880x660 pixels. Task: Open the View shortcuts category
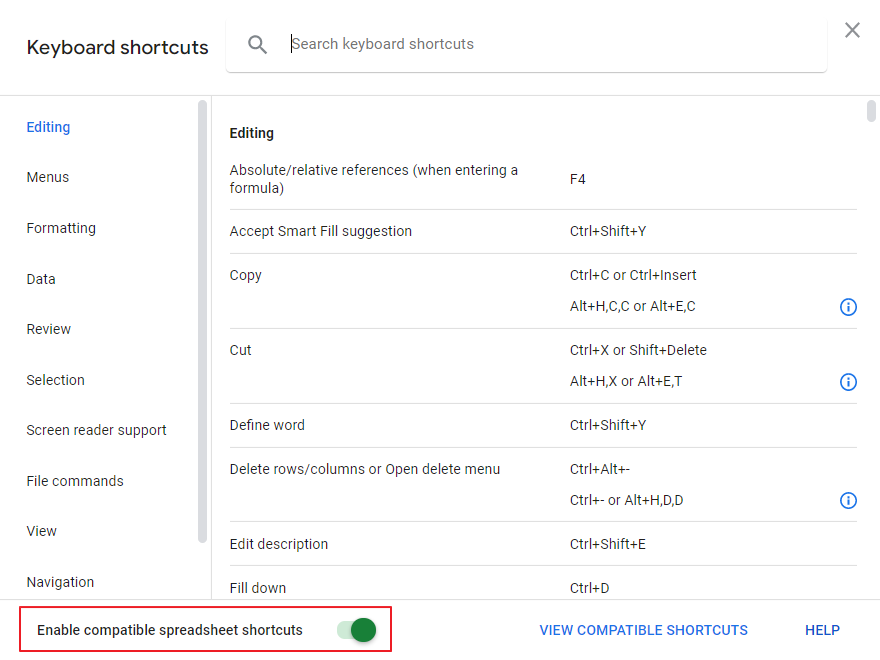pos(41,531)
